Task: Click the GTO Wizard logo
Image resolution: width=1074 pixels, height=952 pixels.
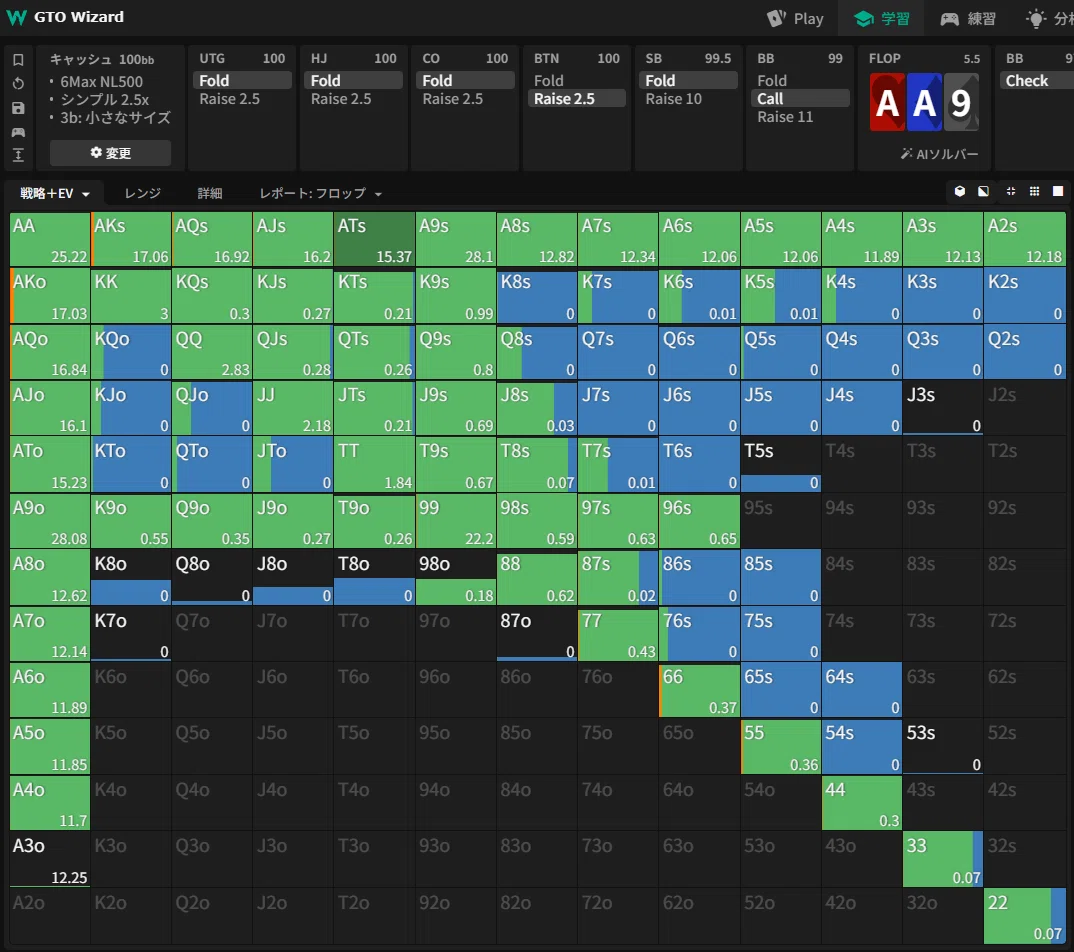Action: [x=65, y=17]
